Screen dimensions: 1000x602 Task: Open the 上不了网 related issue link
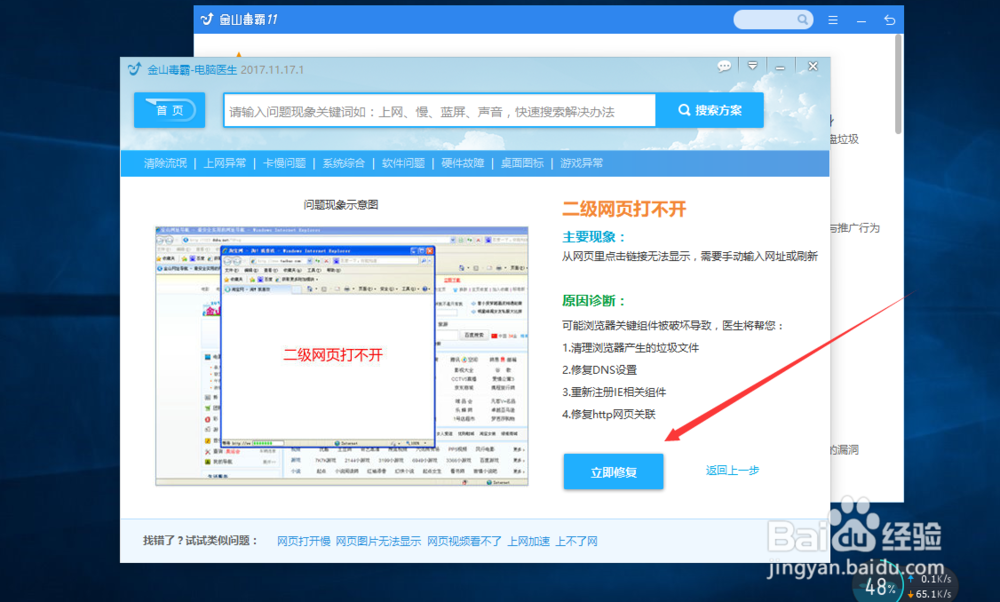click(x=577, y=541)
